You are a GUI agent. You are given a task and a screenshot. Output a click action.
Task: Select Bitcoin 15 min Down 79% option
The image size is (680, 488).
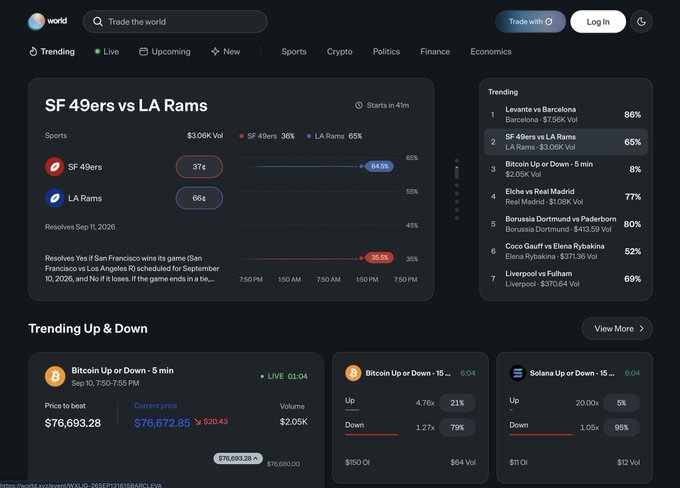point(457,428)
